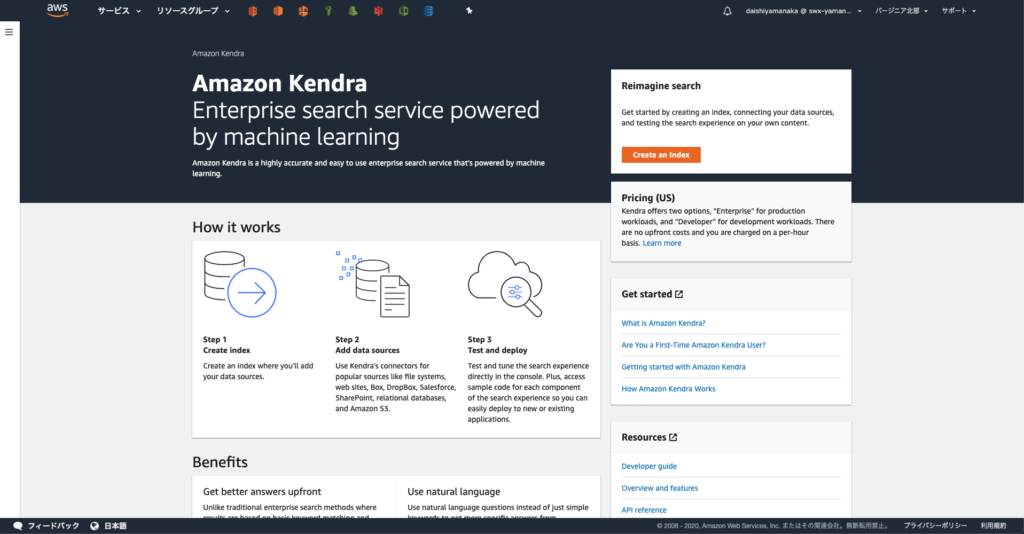Expand the リソースグループ dropdown menu

(193, 11)
